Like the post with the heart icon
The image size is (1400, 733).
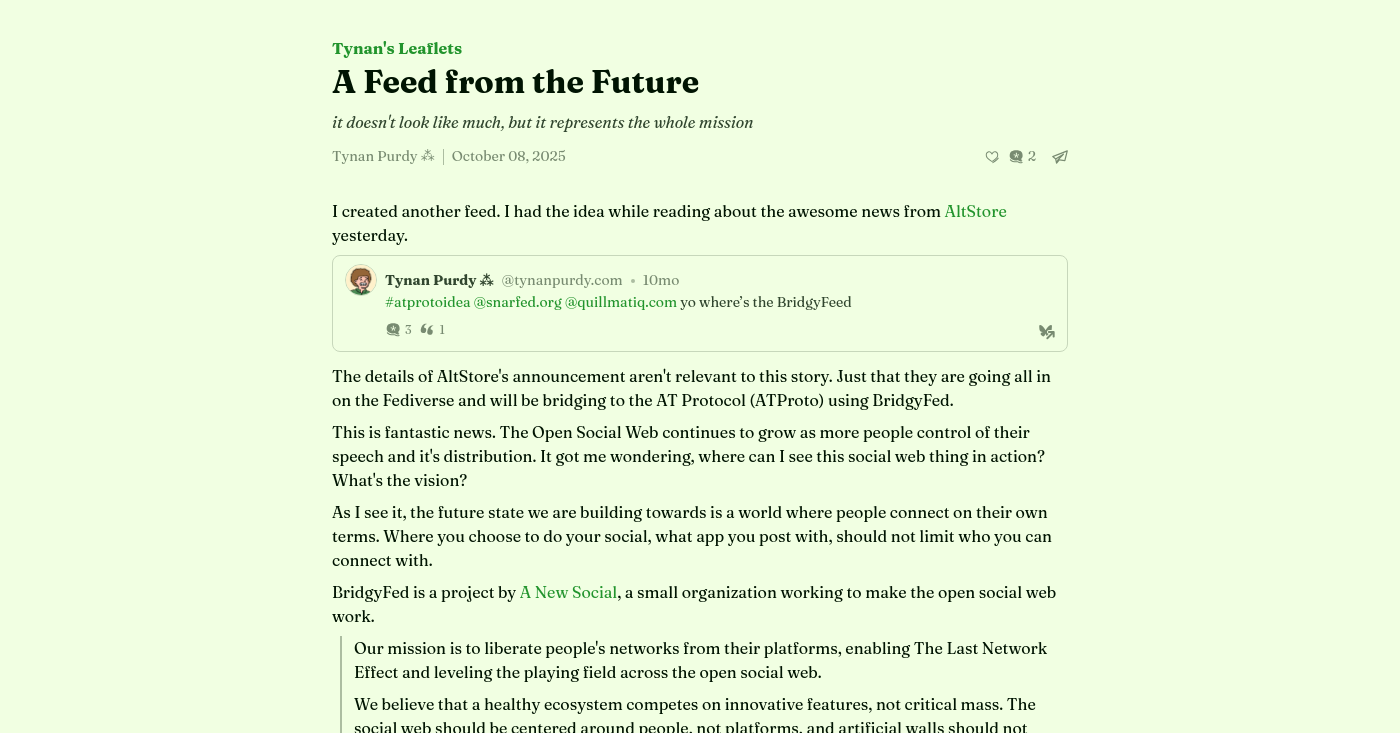coord(992,157)
